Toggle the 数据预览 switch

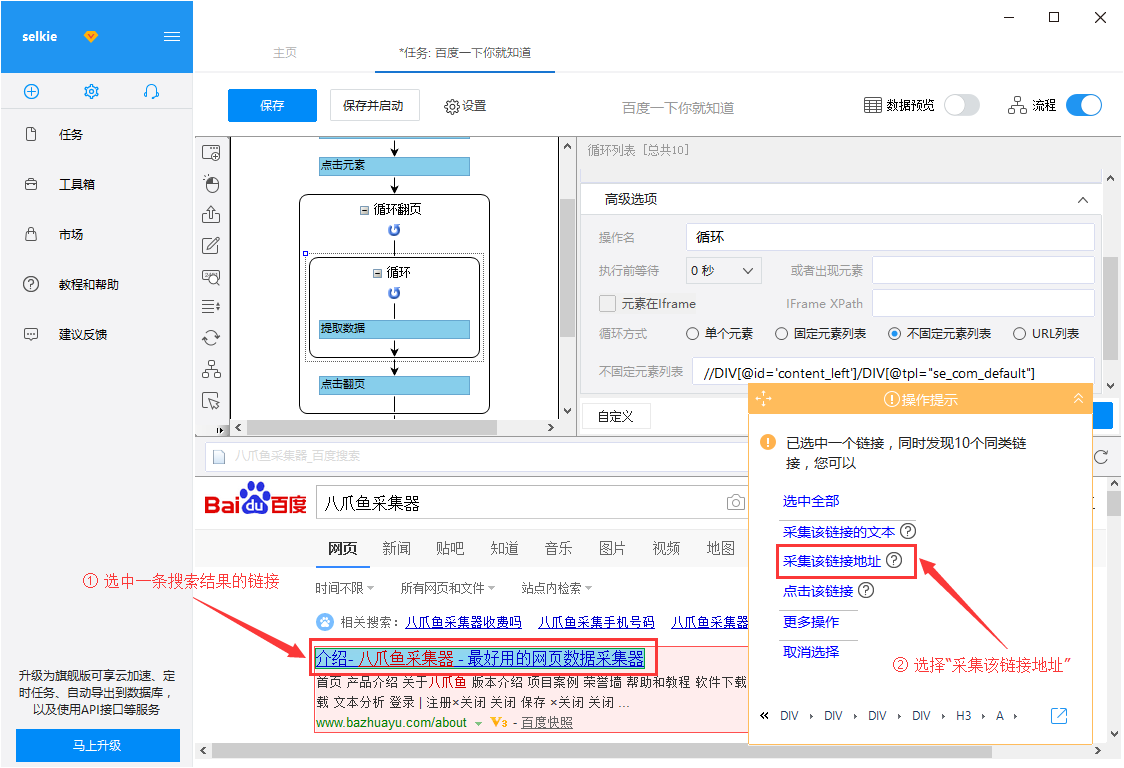tap(962, 105)
